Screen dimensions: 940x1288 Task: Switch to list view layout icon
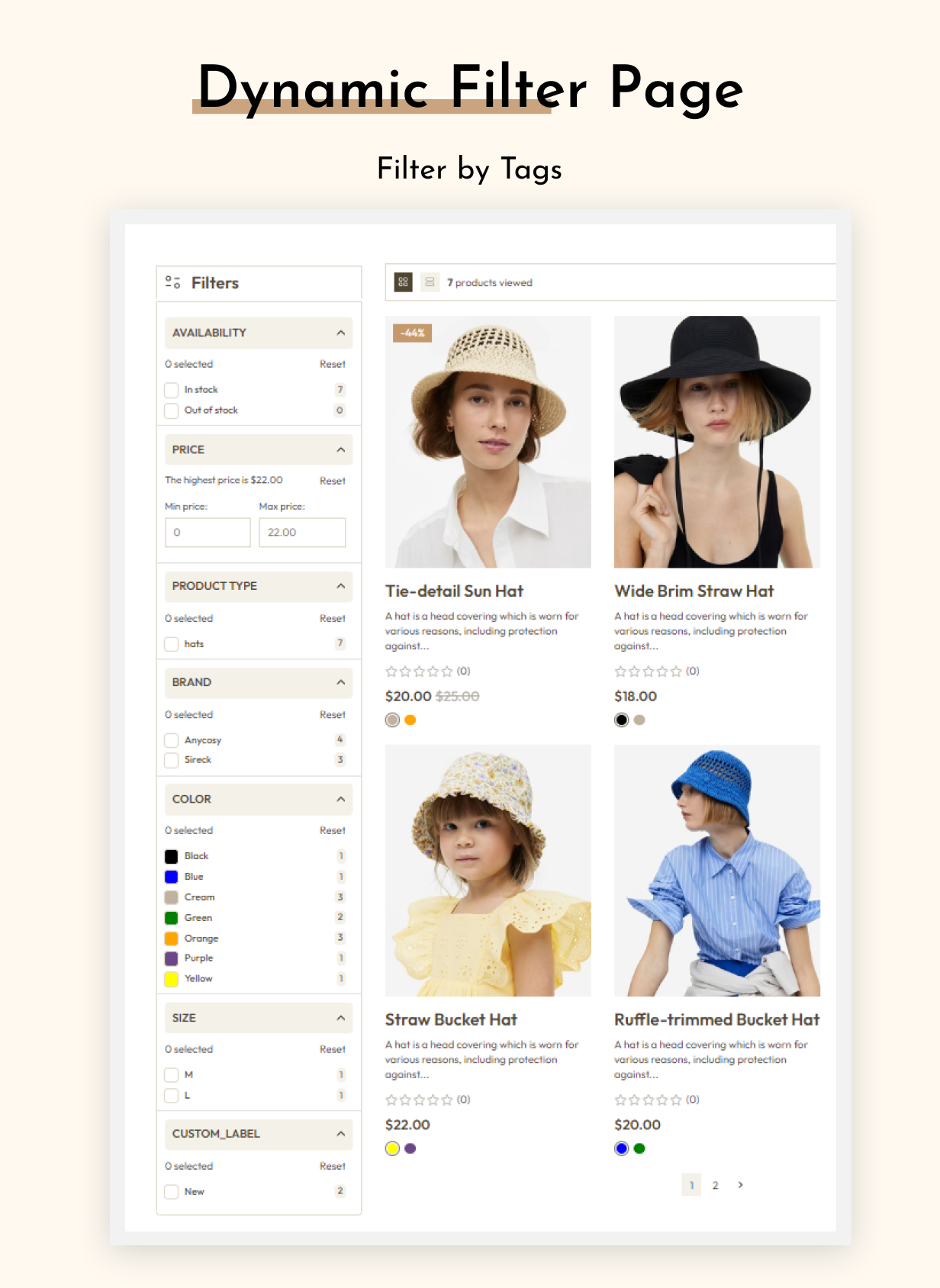430,282
